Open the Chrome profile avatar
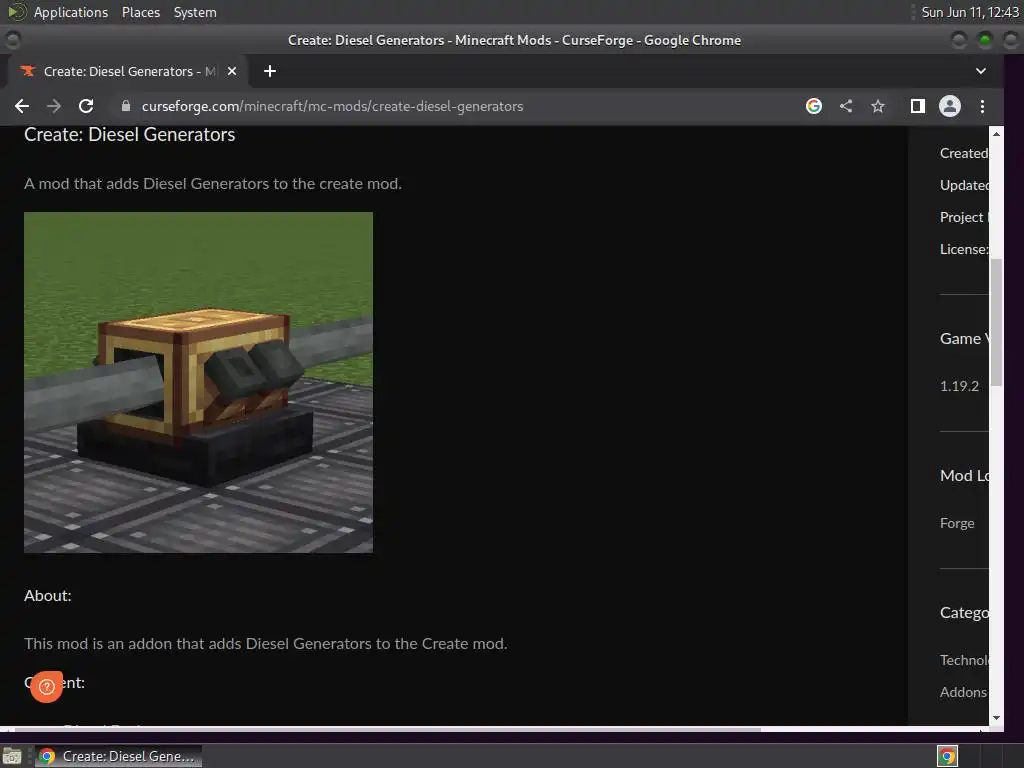 950,106
